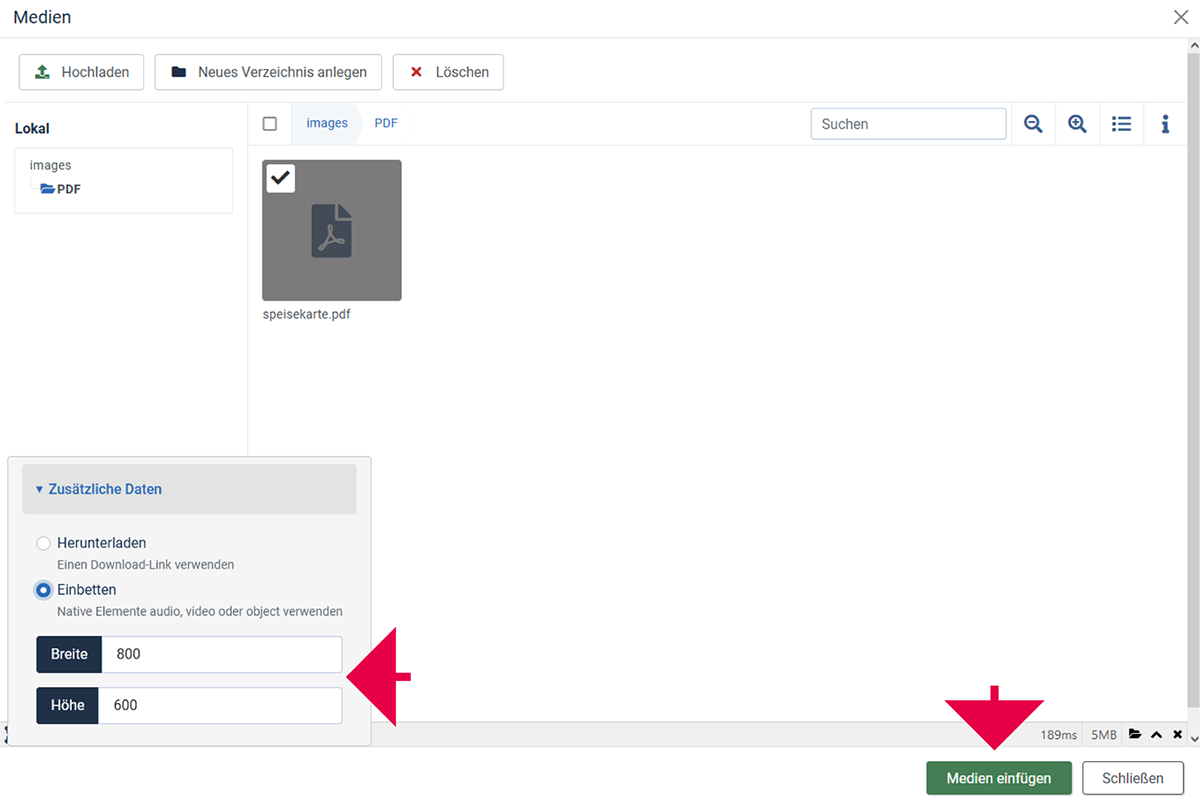
Task: Click into the Suchen search field
Action: click(908, 124)
